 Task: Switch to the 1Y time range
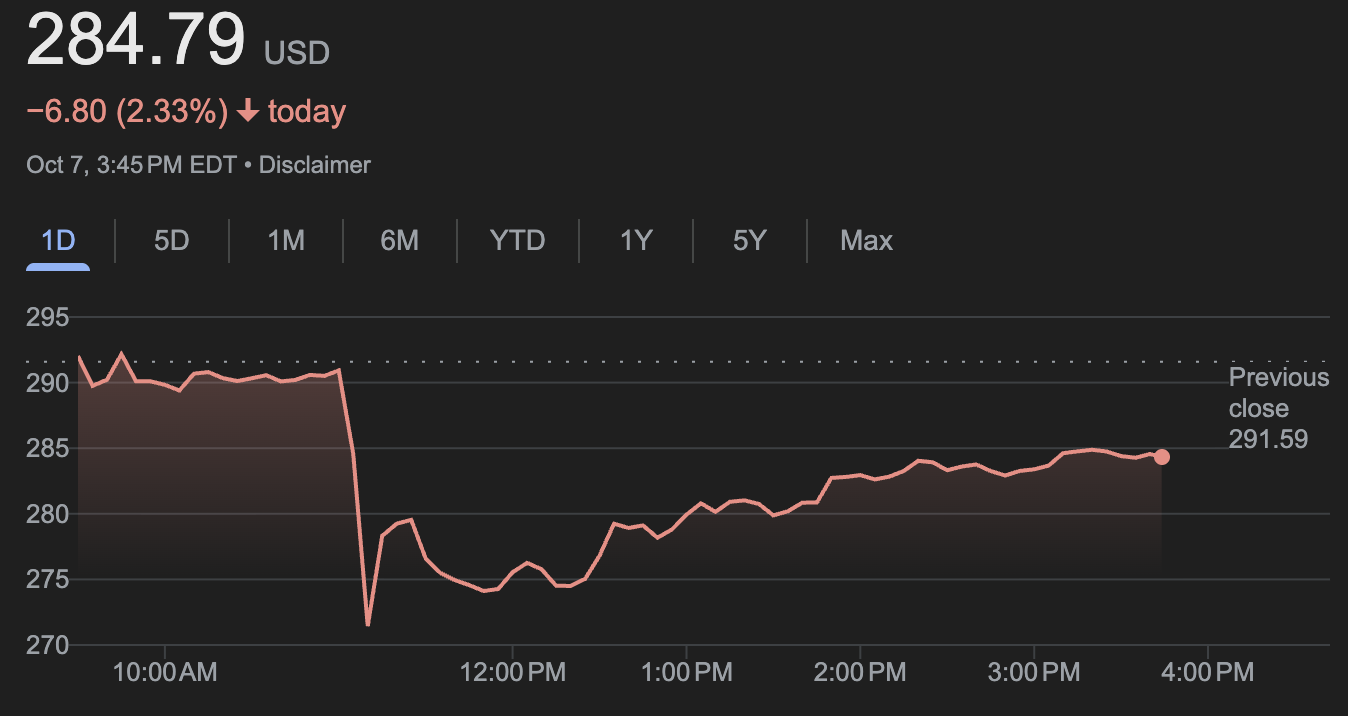[636, 241]
